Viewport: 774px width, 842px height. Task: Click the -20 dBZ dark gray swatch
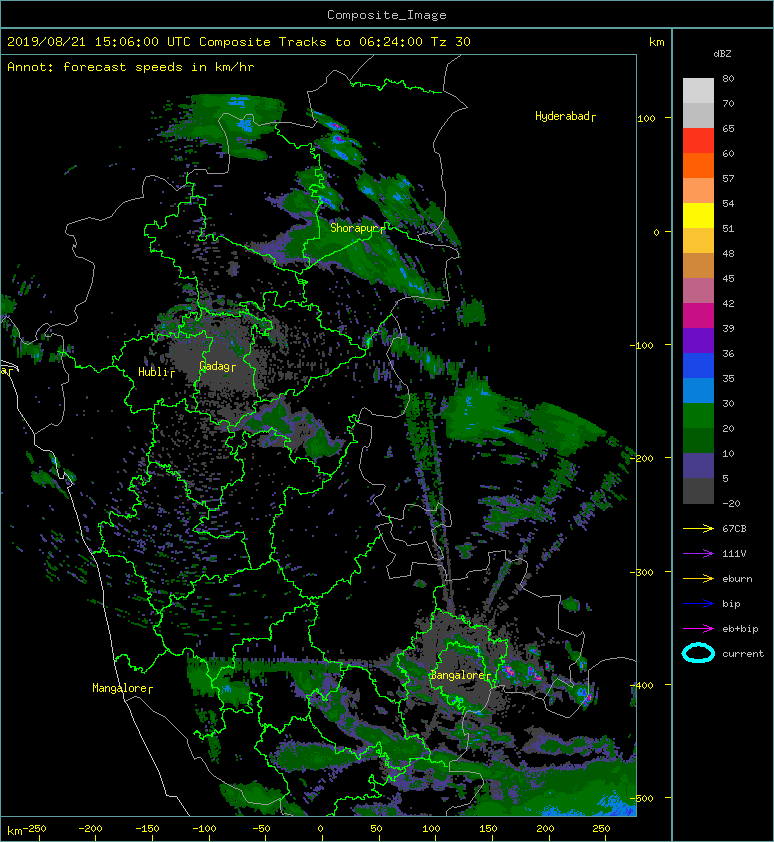click(698, 491)
